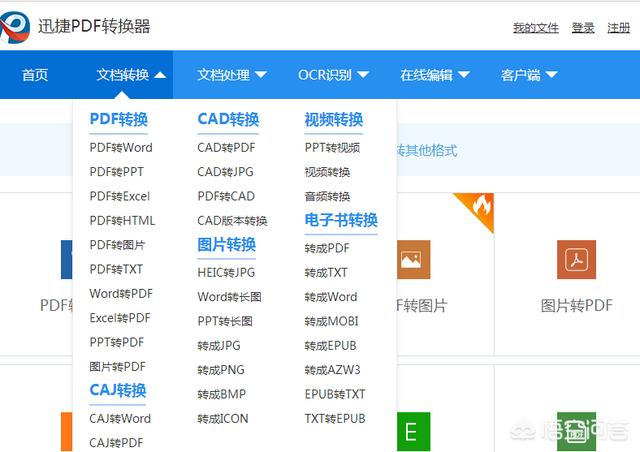Select PDF转PPT menu item
This screenshot has height=452, width=640.
pos(117,171)
